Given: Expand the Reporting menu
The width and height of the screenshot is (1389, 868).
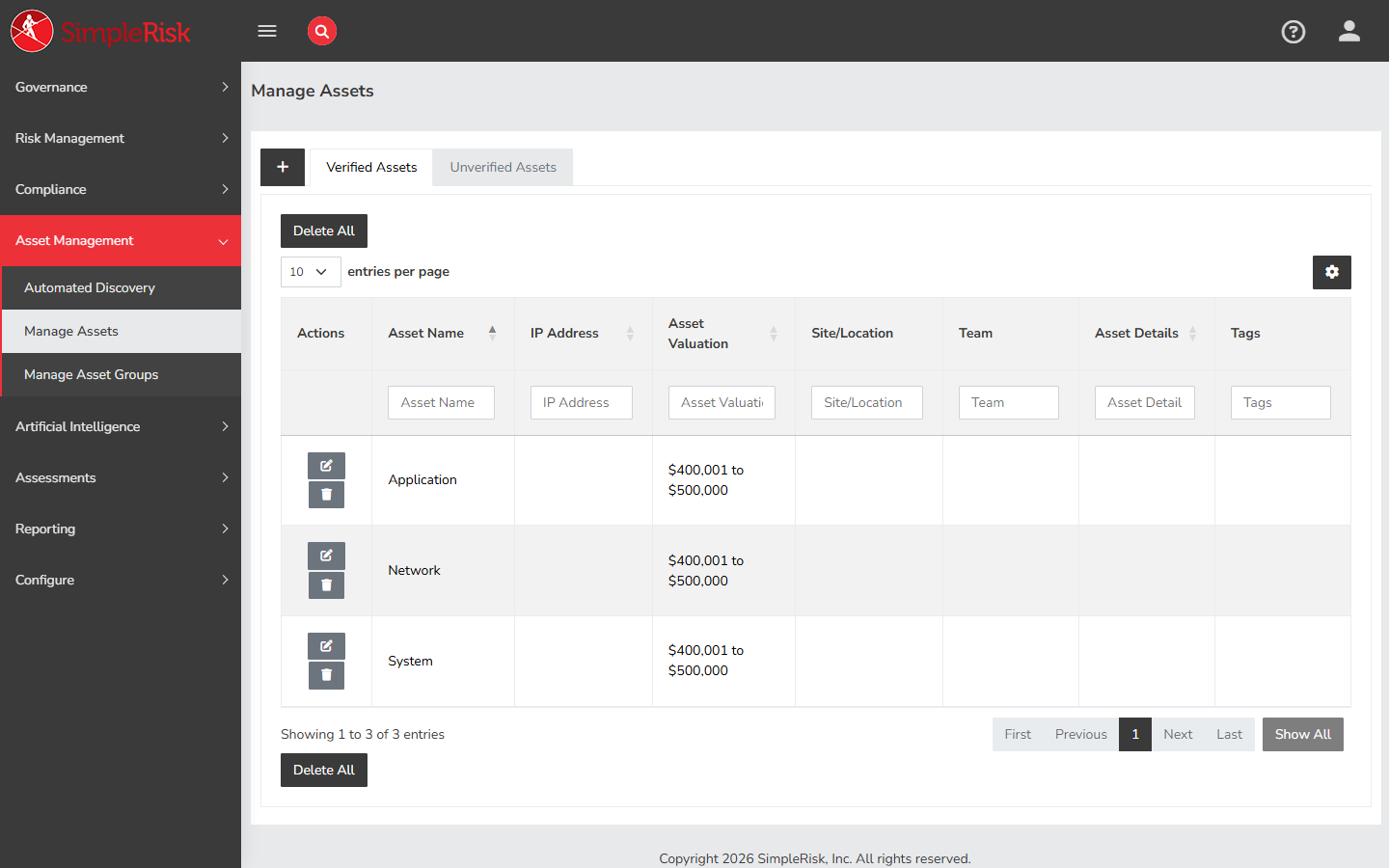Looking at the screenshot, I should (121, 529).
